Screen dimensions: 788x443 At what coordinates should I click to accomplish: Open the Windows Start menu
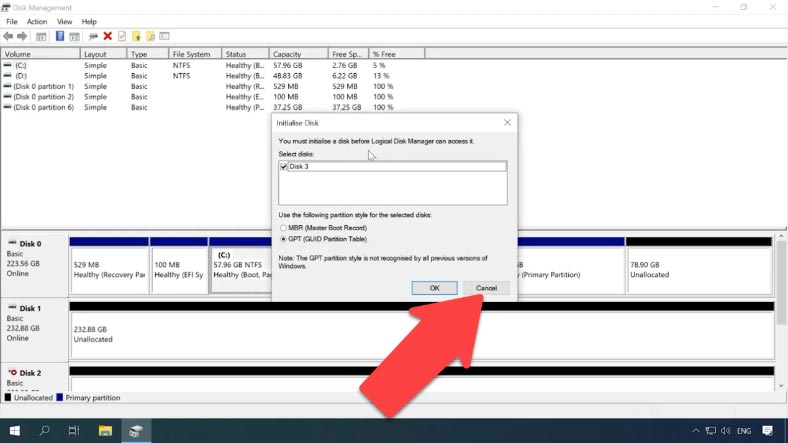pos(15,430)
